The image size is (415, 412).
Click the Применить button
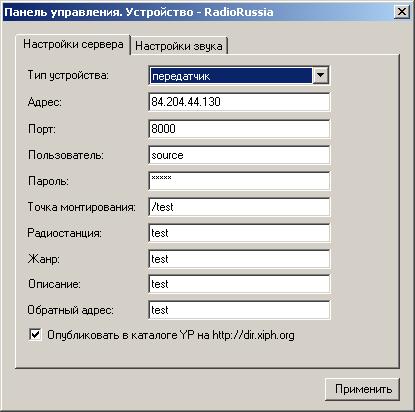click(363, 389)
